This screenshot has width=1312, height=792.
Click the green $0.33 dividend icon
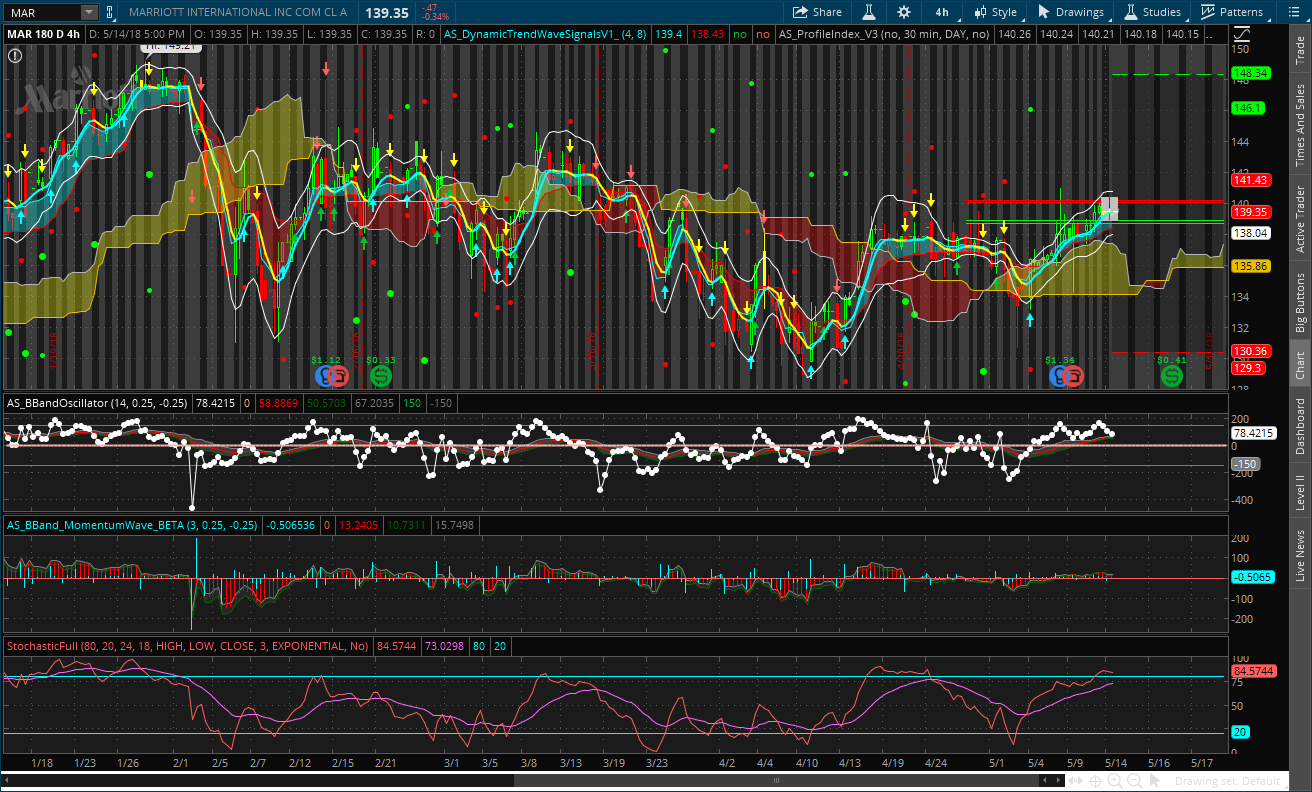pos(380,376)
